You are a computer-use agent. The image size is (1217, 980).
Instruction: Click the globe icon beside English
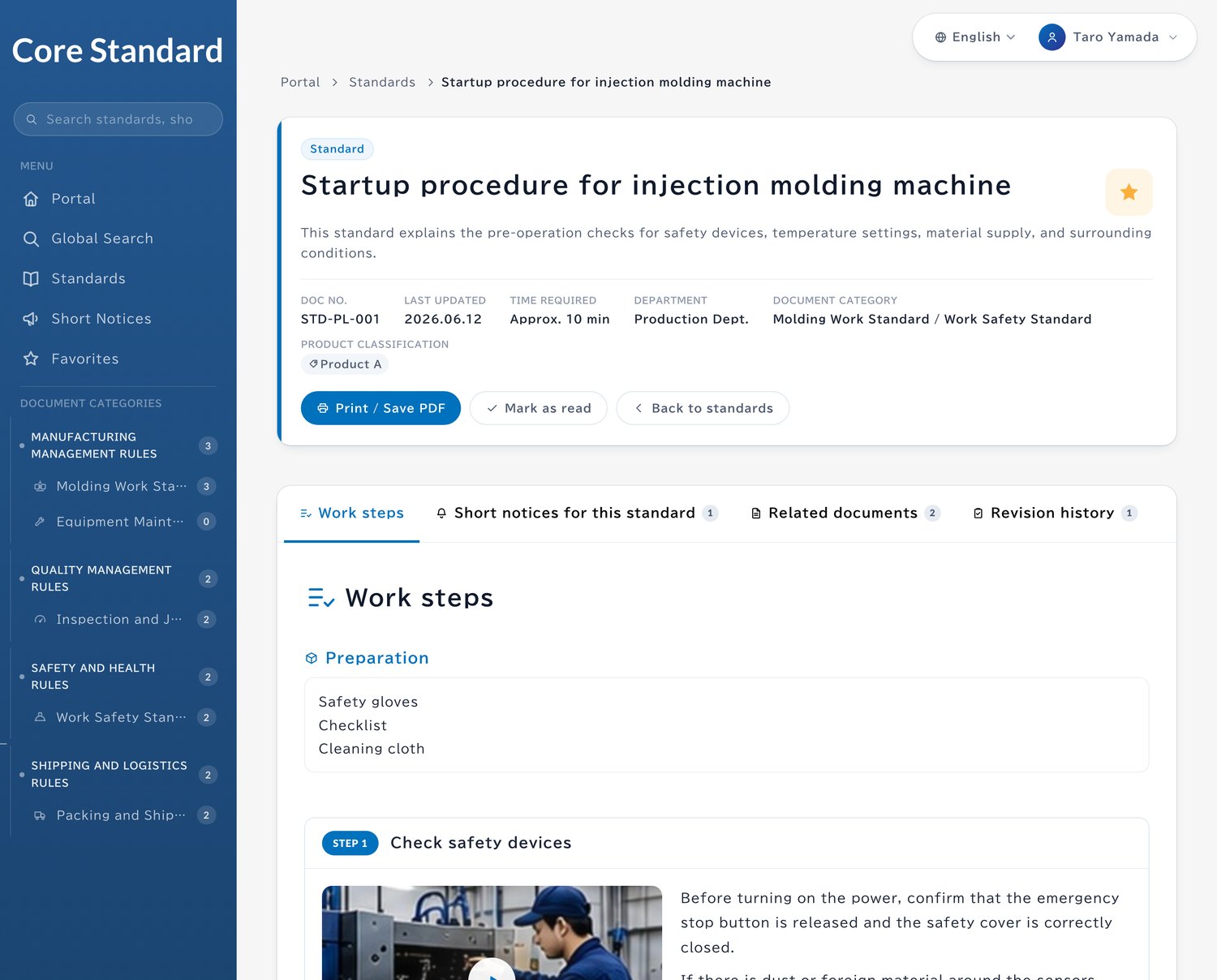[x=940, y=37]
